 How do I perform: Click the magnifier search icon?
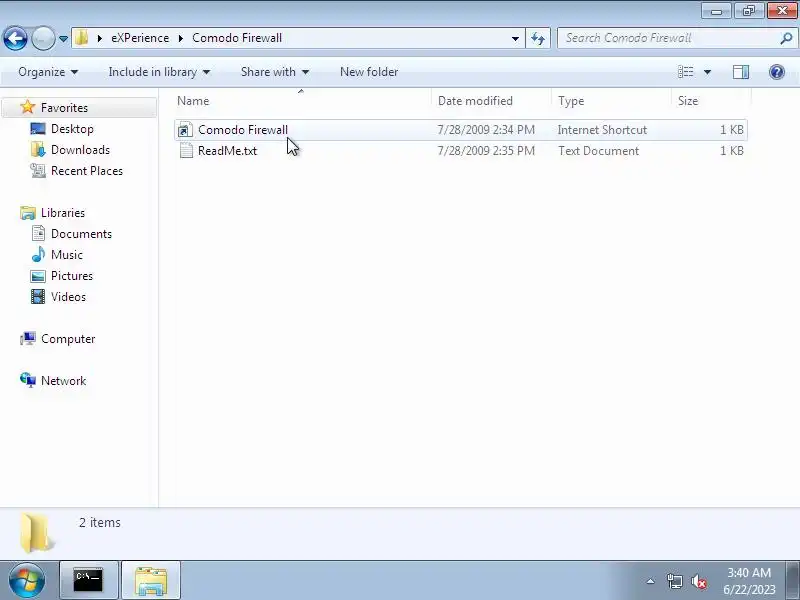786,38
